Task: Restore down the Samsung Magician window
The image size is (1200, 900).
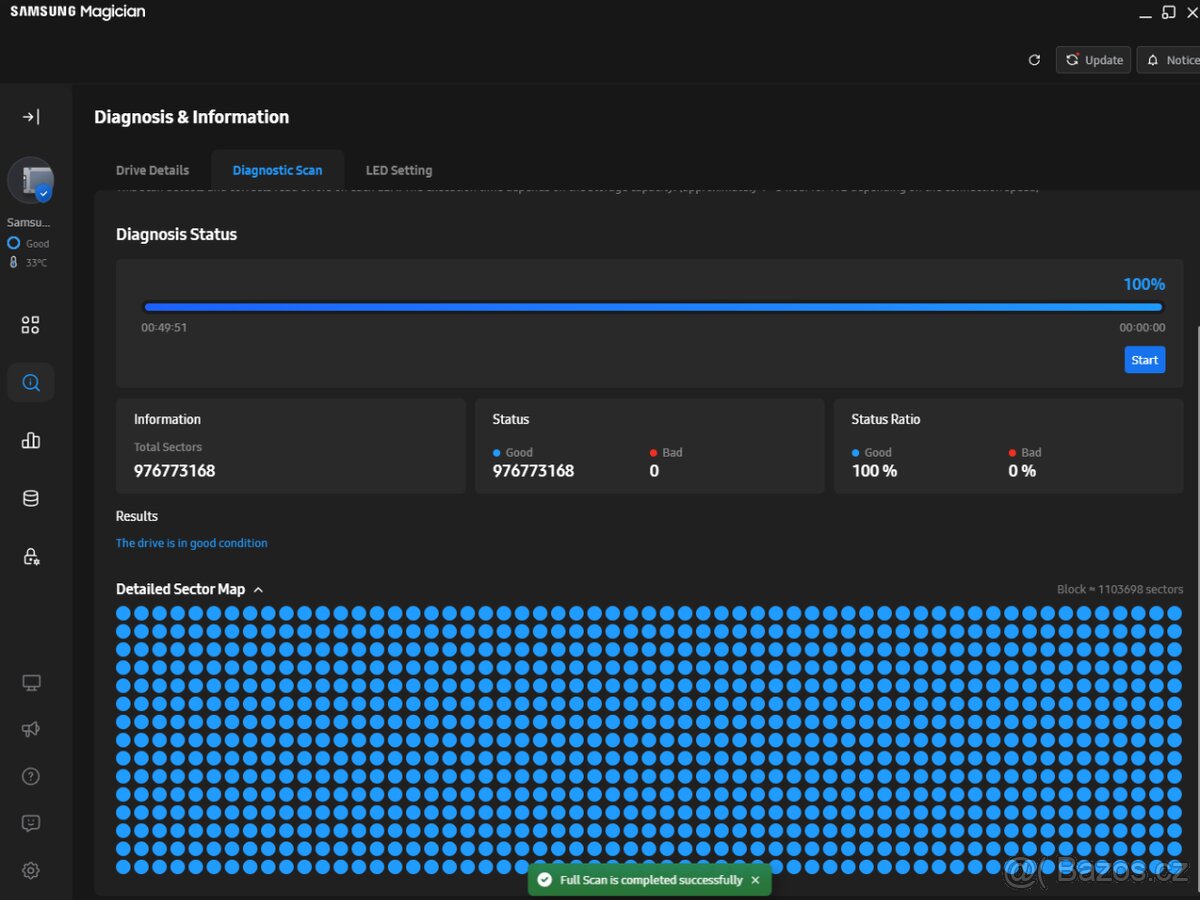Action: pos(1169,12)
